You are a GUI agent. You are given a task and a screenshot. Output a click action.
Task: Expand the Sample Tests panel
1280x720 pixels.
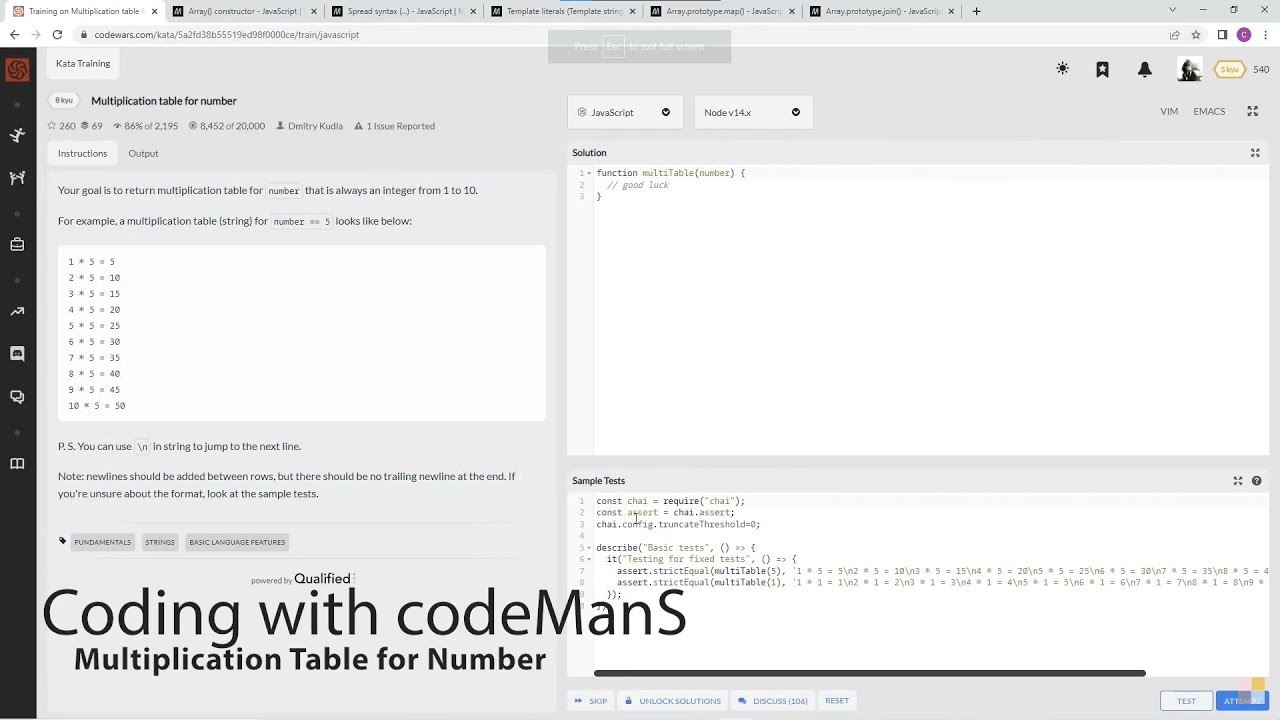pyautogui.click(x=1238, y=481)
